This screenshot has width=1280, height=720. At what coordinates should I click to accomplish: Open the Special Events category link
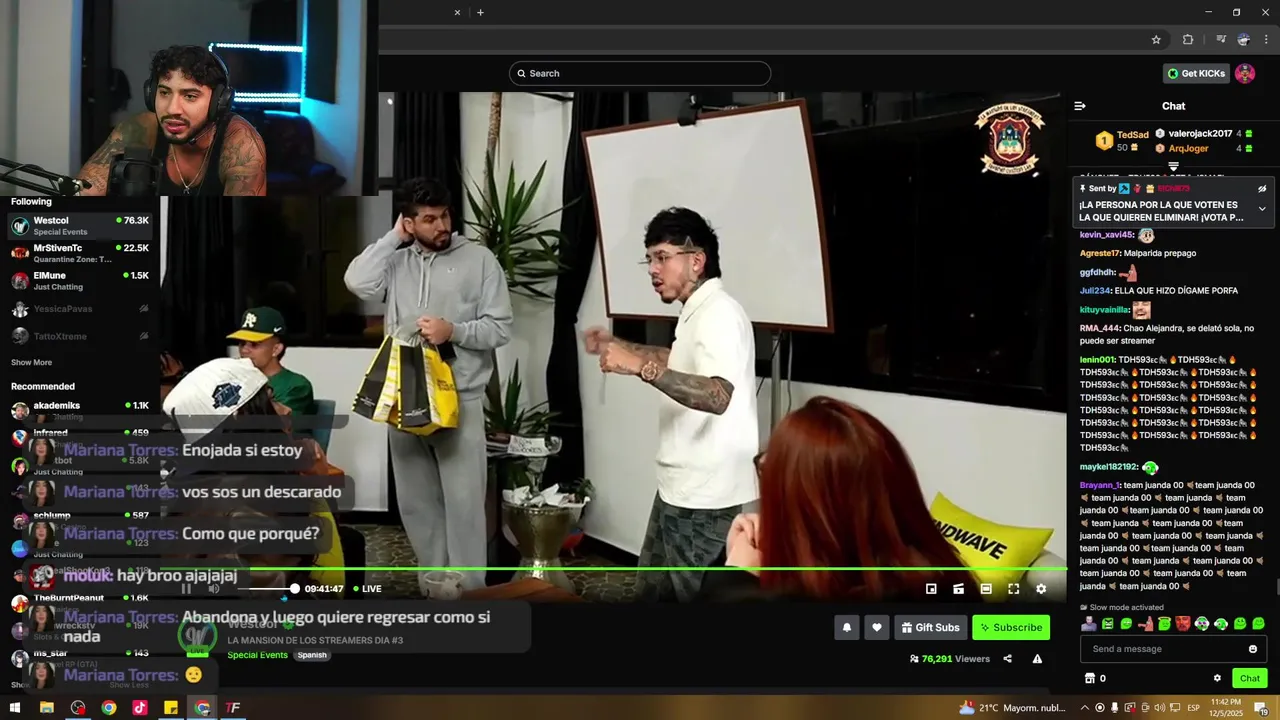tap(257, 655)
